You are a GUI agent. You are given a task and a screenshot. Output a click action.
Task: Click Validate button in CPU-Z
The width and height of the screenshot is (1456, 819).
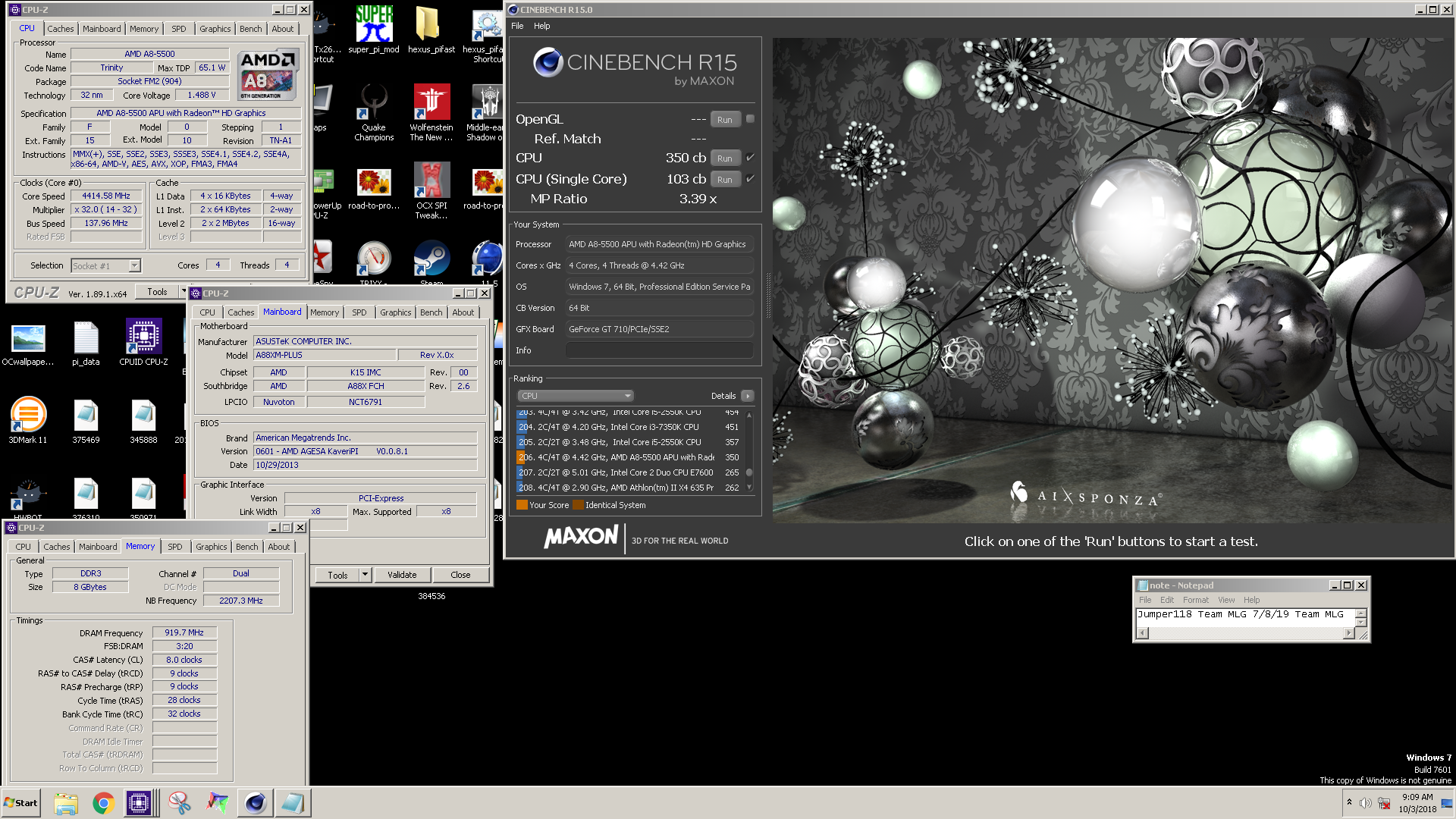click(402, 575)
